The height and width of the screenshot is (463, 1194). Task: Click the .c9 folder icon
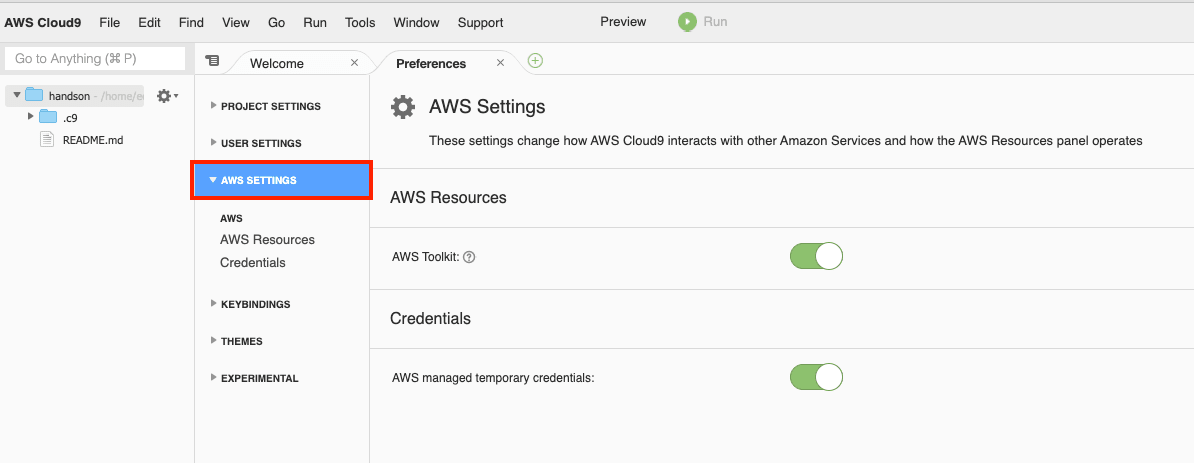pos(48,117)
